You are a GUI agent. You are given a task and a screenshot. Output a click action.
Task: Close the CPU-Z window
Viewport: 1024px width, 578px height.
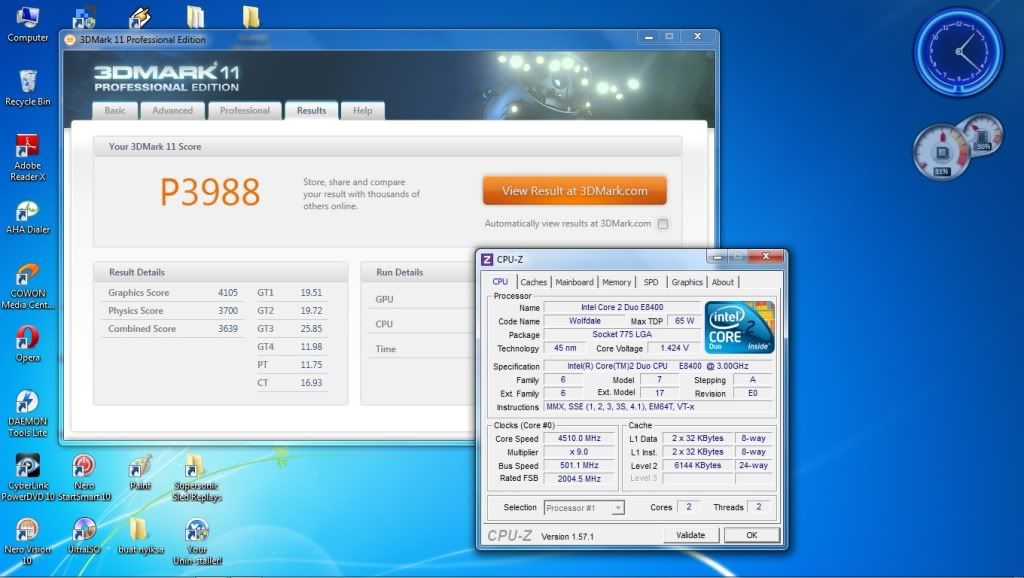pos(766,257)
